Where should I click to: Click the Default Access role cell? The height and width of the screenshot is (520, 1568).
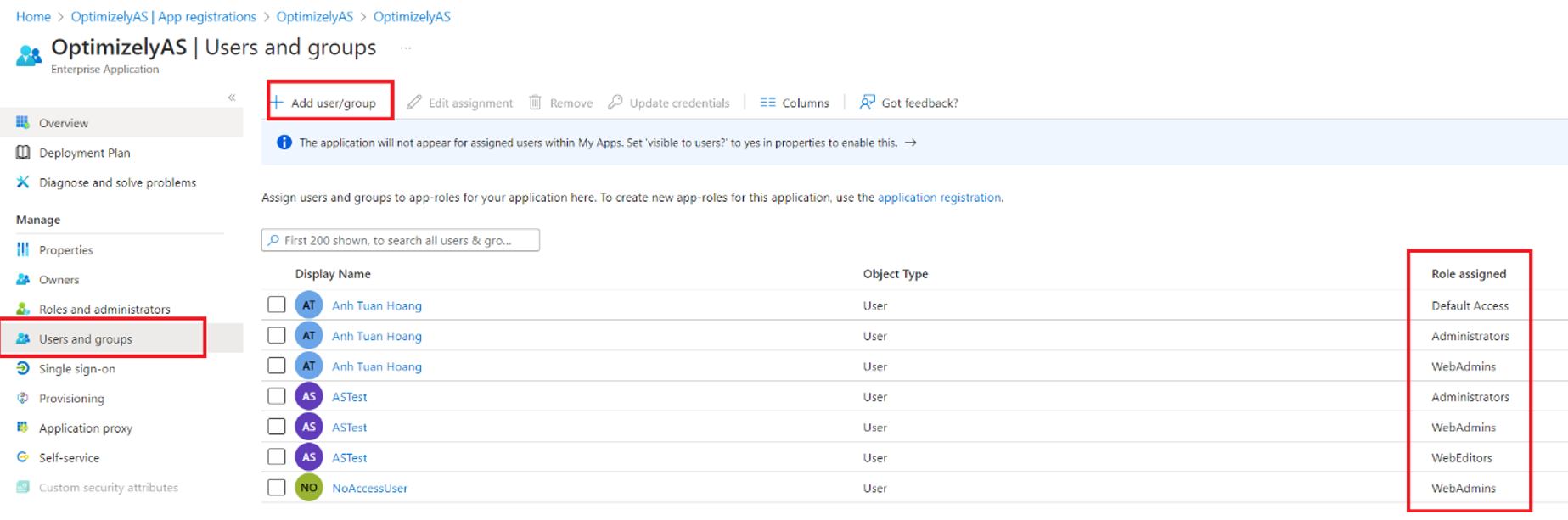pyautogui.click(x=1470, y=306)
